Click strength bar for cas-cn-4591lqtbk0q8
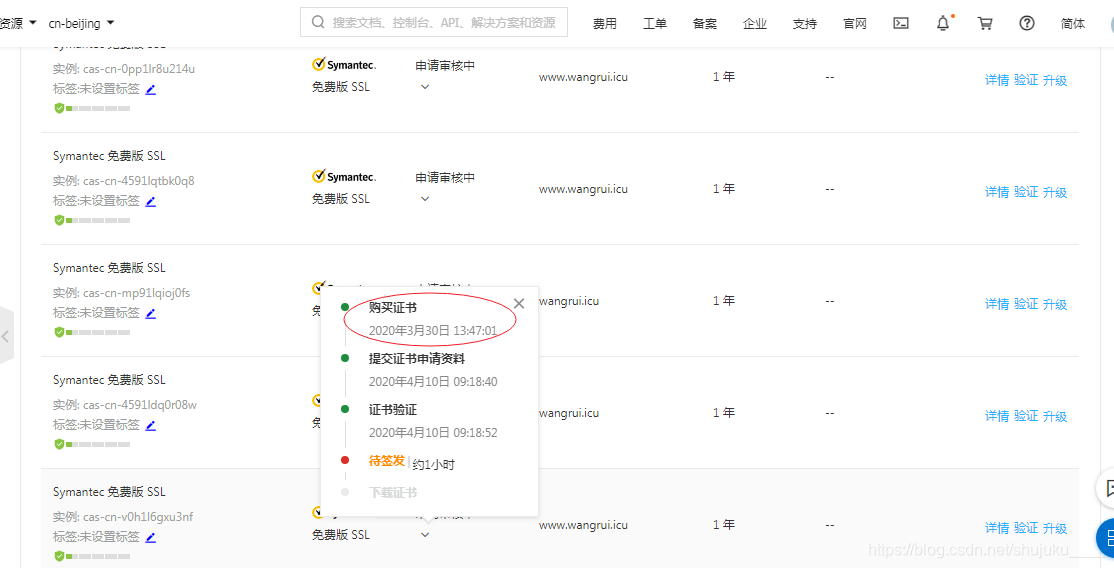 (x=98, y=220)
